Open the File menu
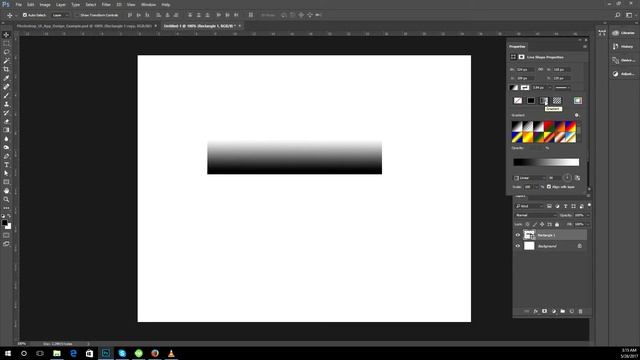This screenshot has width=640, height=360. coord(18,4)
